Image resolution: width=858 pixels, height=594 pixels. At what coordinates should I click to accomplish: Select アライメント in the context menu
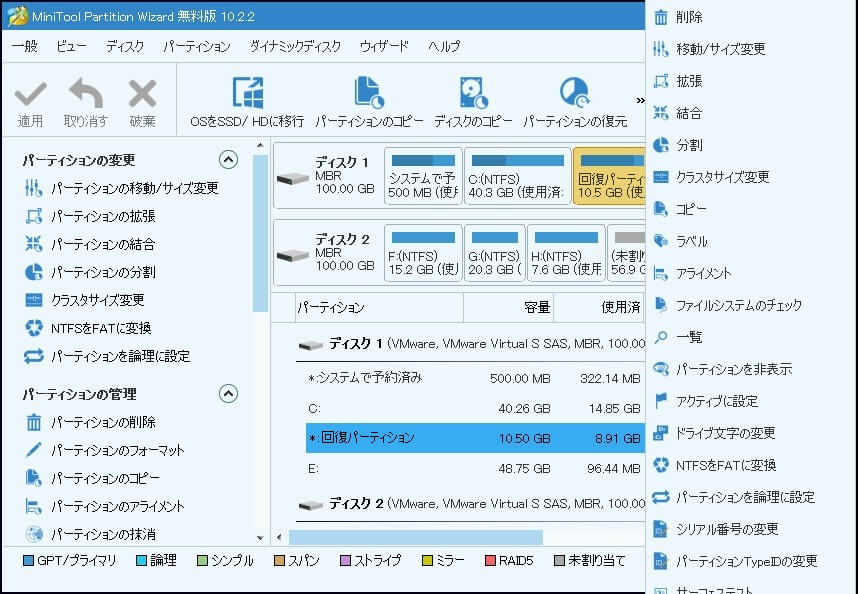(x=692, y=273)
